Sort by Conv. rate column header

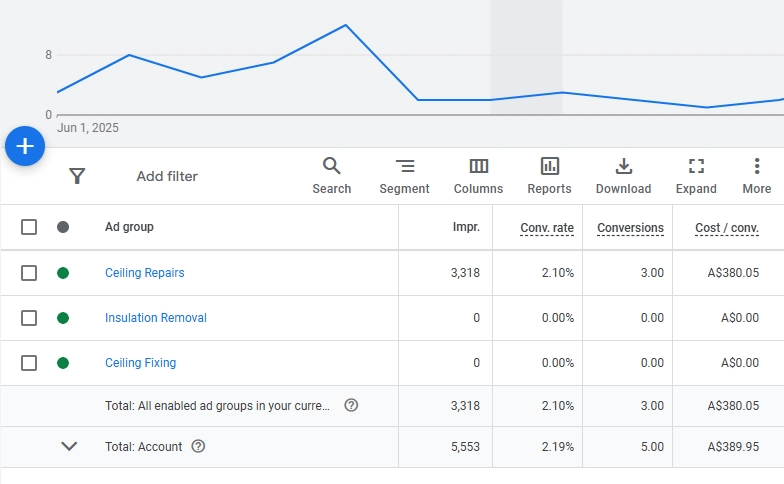547,228
